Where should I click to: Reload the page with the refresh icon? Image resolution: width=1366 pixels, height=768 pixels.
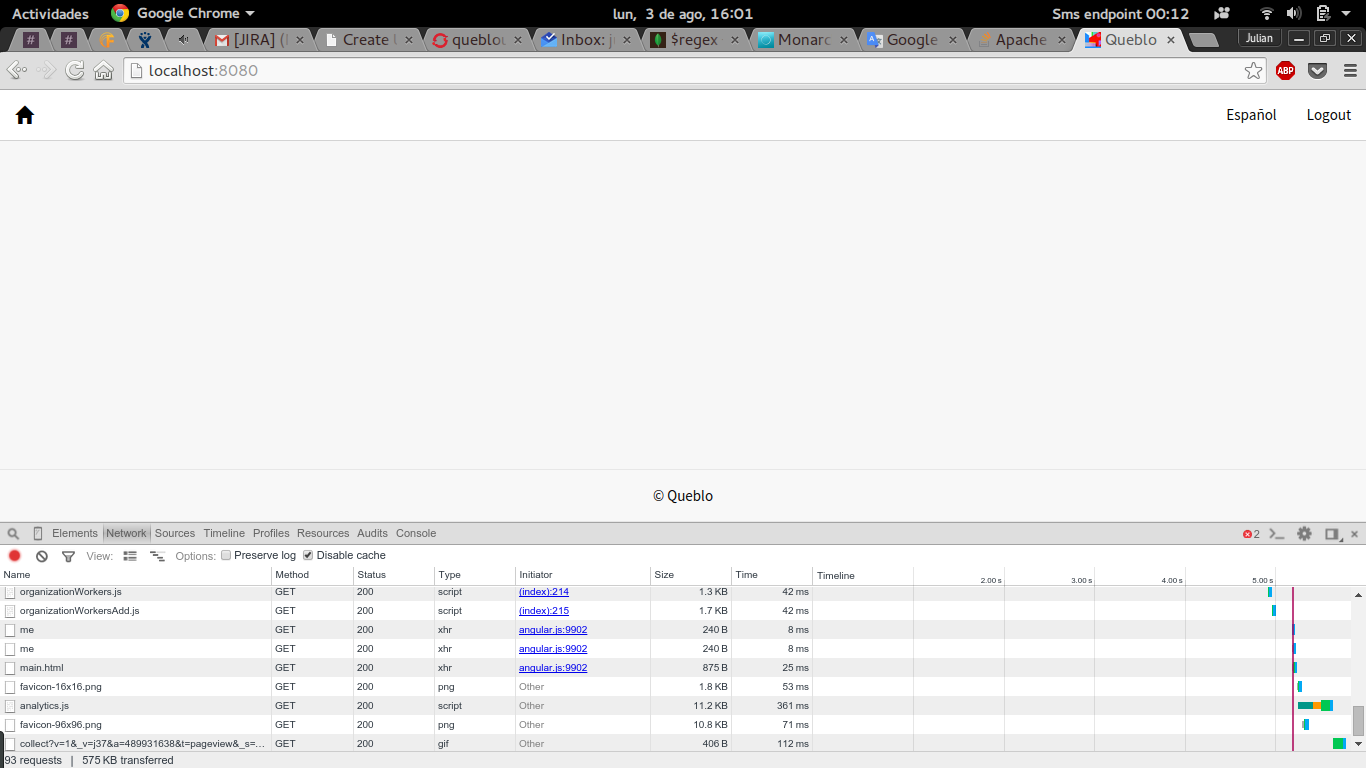75,70
